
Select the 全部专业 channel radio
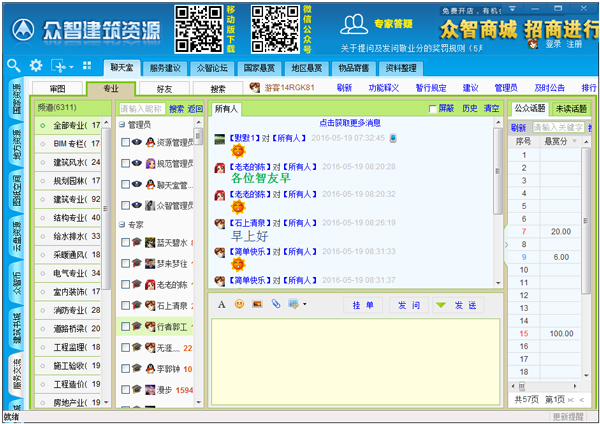(x=42, y=126)
